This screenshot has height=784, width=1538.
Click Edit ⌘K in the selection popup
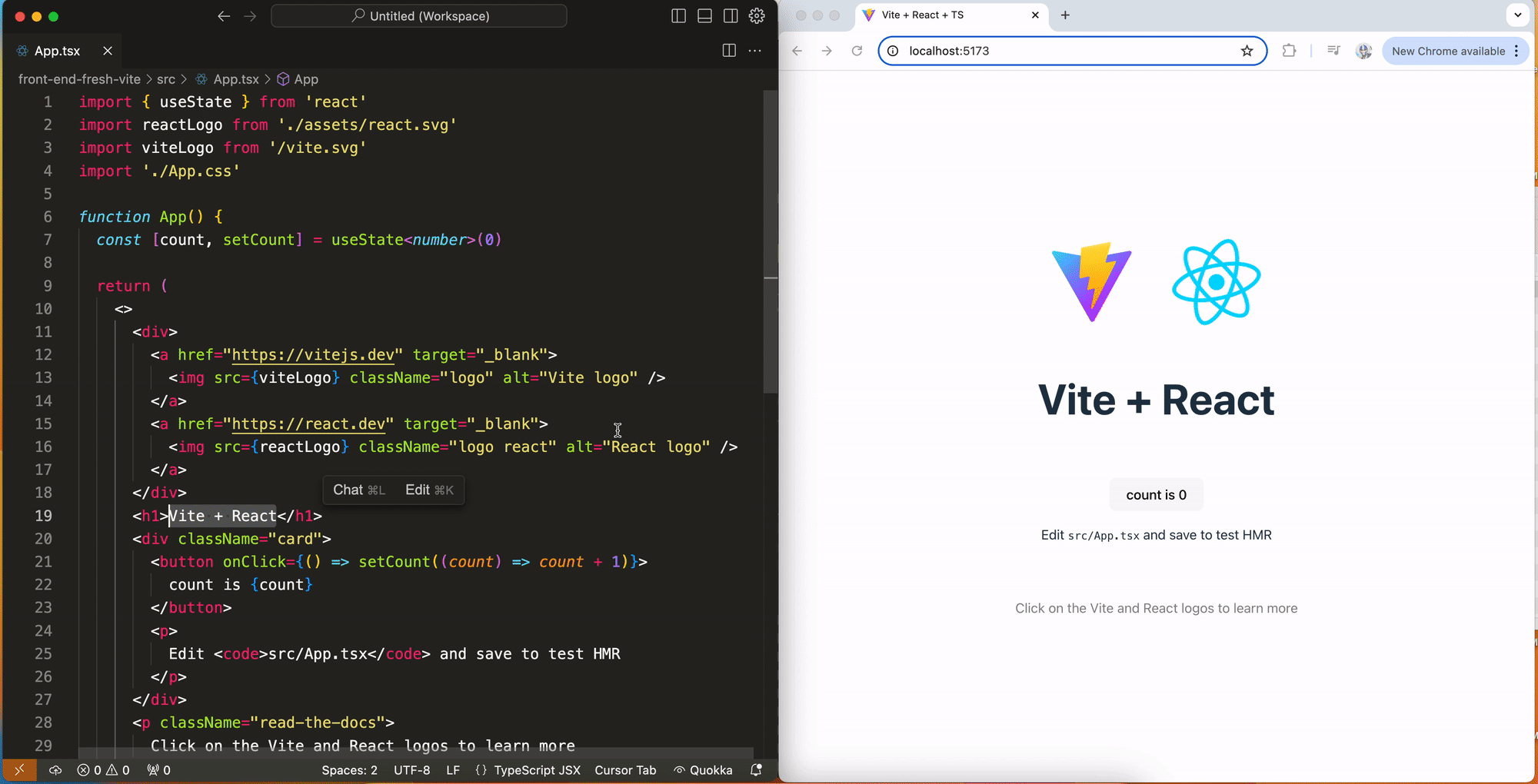429,490
